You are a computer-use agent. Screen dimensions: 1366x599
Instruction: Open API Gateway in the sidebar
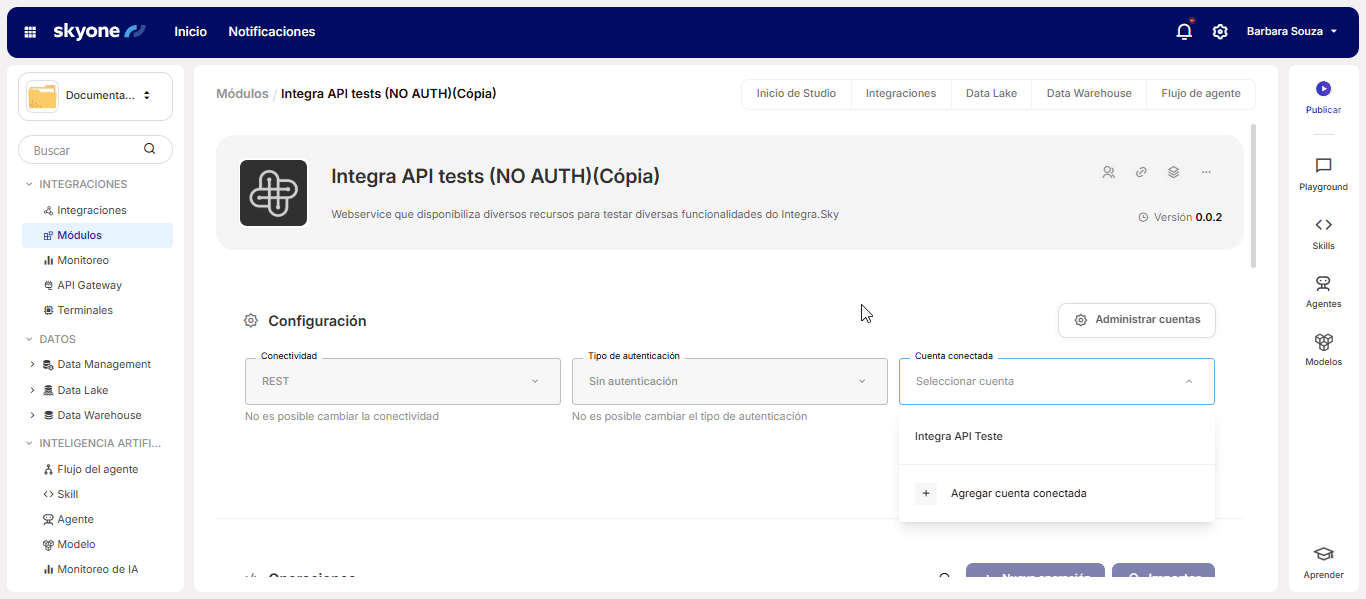(x=89, y=285)
